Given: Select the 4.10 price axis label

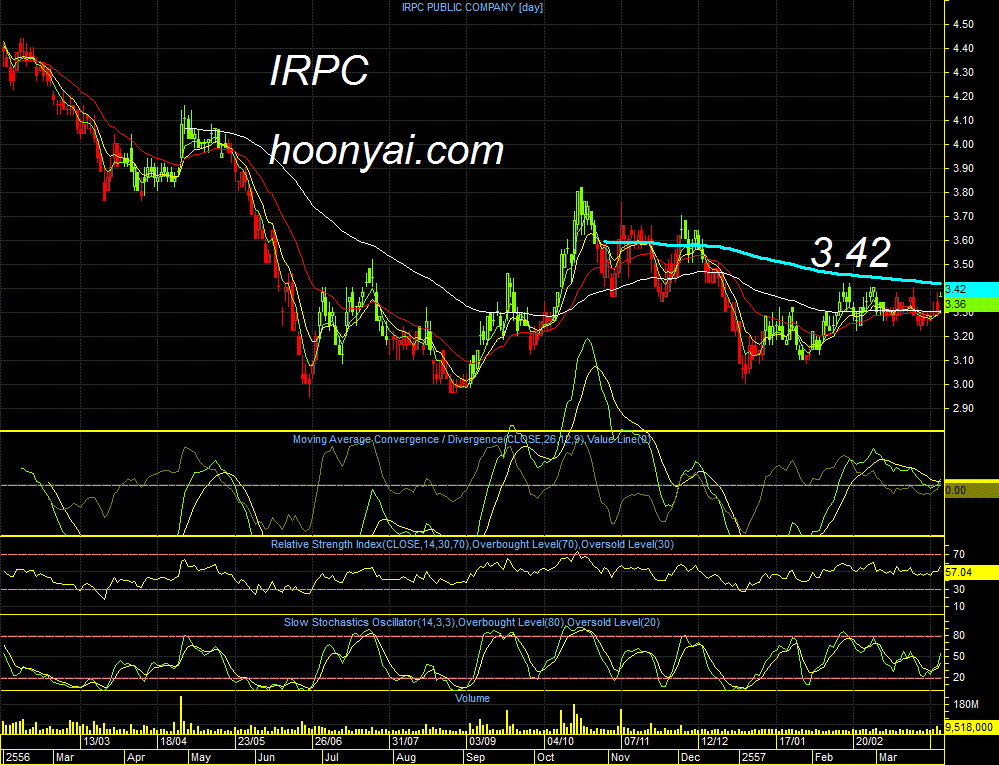Looking at the screenshot, I should (963, 120).
